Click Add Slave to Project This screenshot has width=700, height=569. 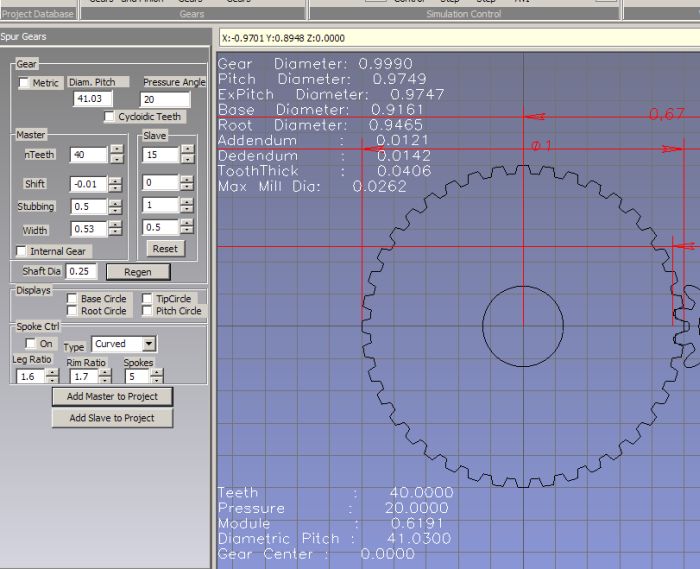point(112,418)
